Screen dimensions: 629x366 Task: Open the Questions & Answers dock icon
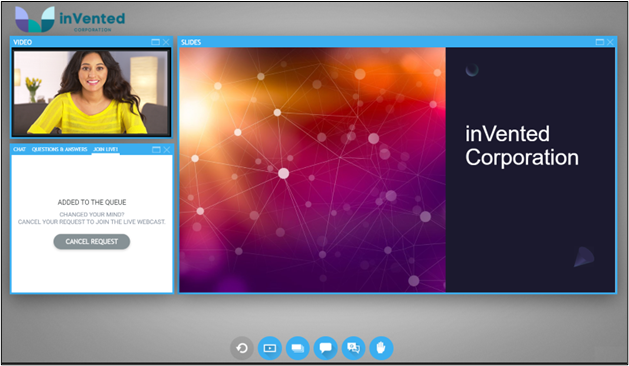point(353,348)
